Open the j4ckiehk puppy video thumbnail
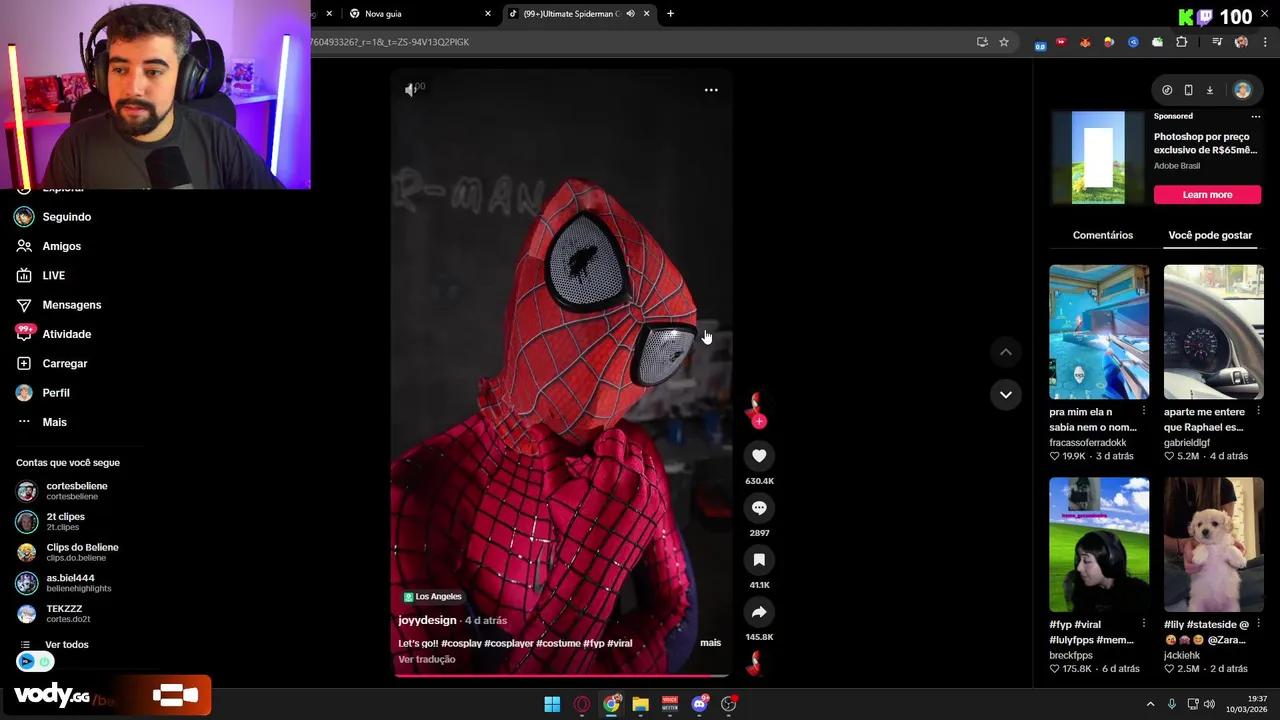This screenshot has height=720, width=1280. coord(1214,545)
